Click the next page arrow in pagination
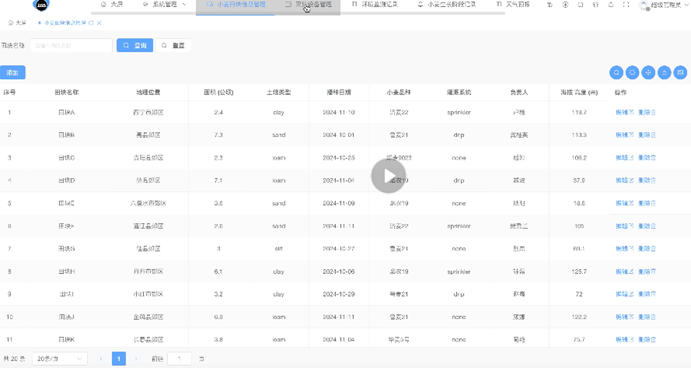 point(136,359)
